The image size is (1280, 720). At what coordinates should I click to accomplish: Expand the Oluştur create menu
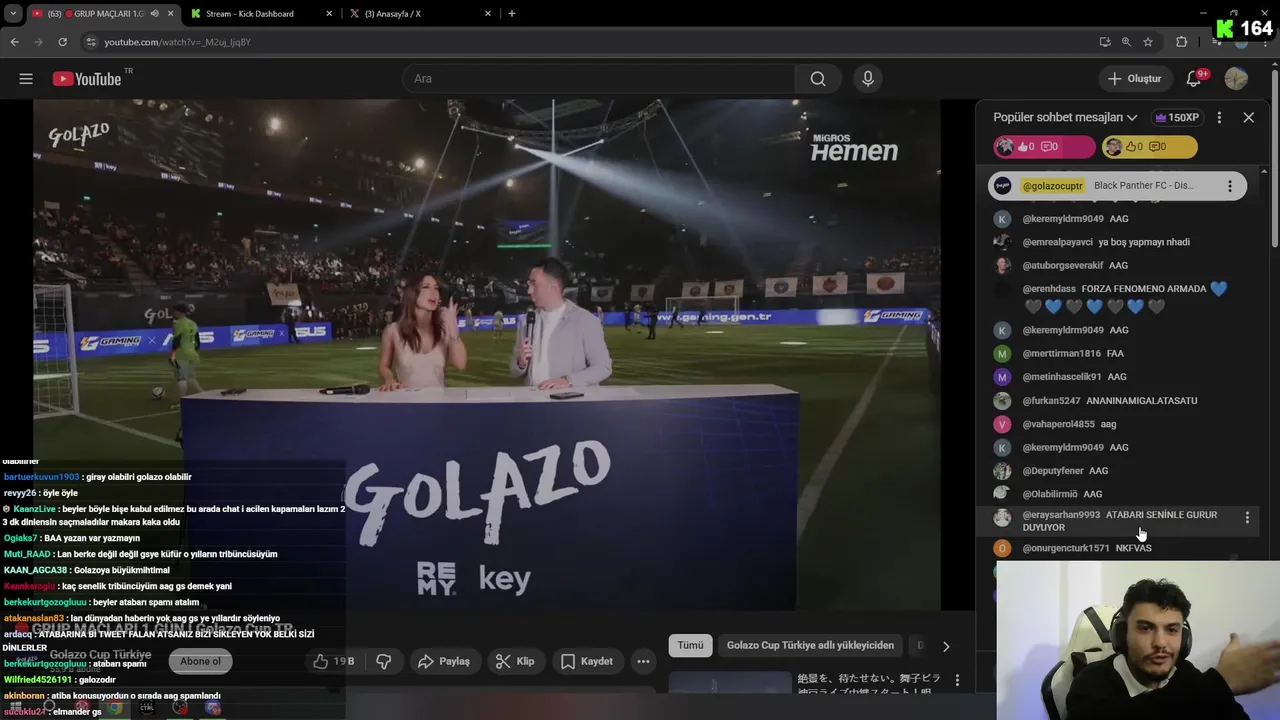coord(1135,79)
